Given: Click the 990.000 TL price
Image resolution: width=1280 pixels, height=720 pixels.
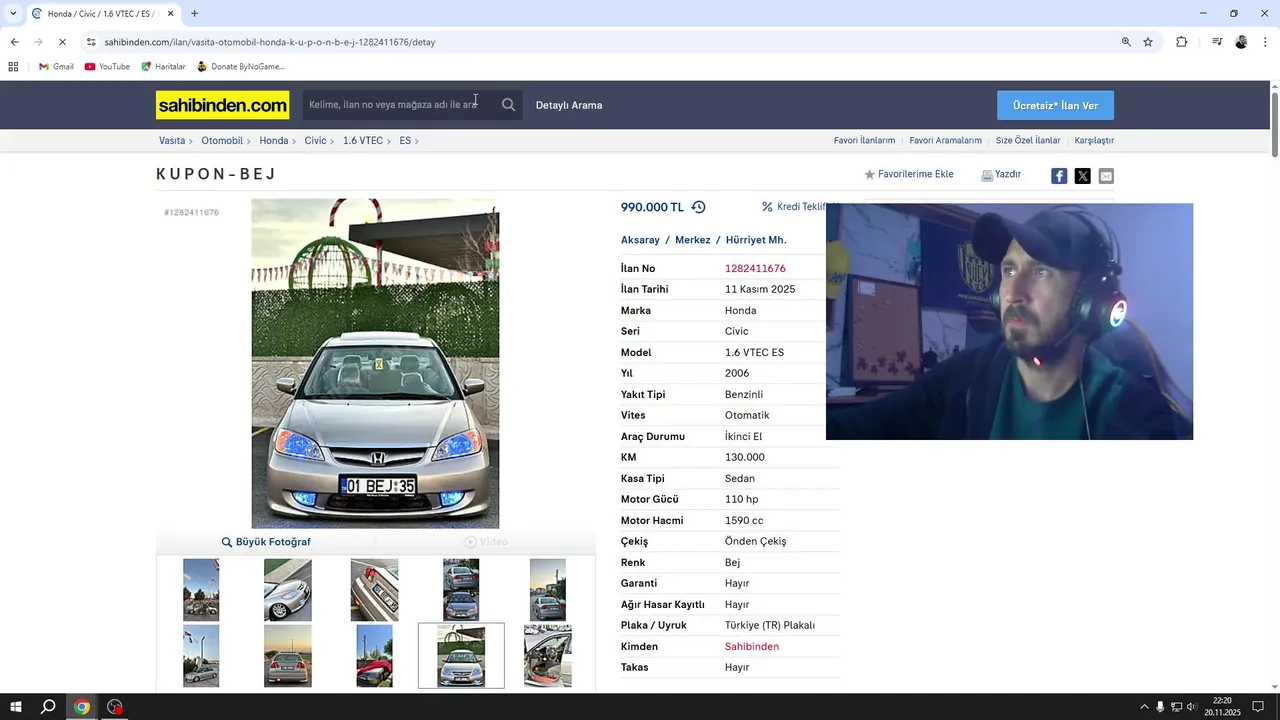Looking at the screenshot, I should click(x=652, y=207).
